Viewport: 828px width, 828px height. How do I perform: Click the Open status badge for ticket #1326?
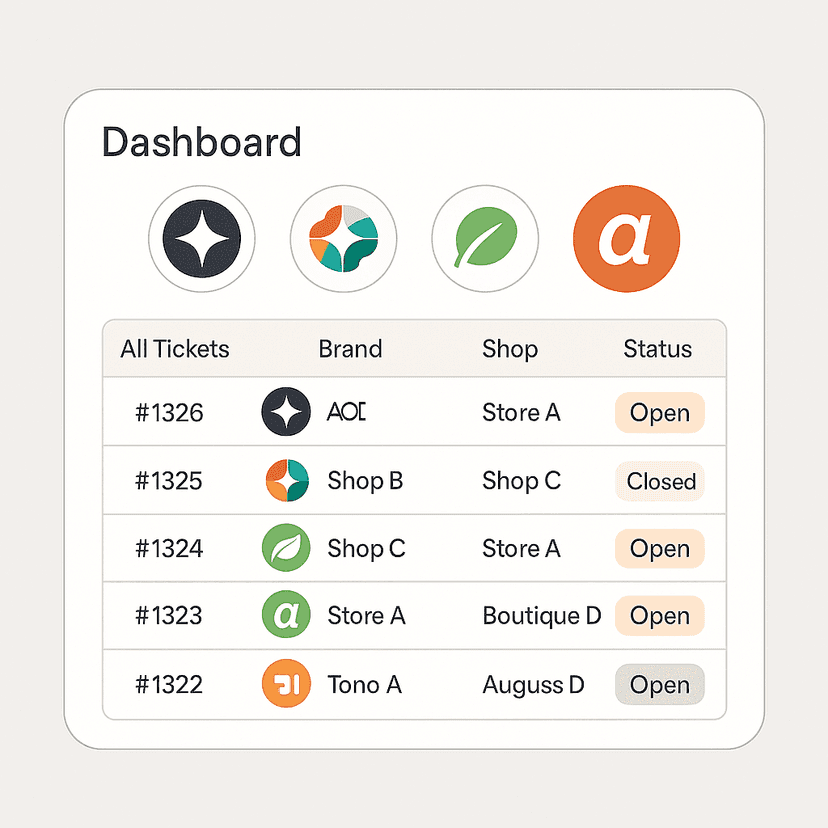click(x=660, y=413)
